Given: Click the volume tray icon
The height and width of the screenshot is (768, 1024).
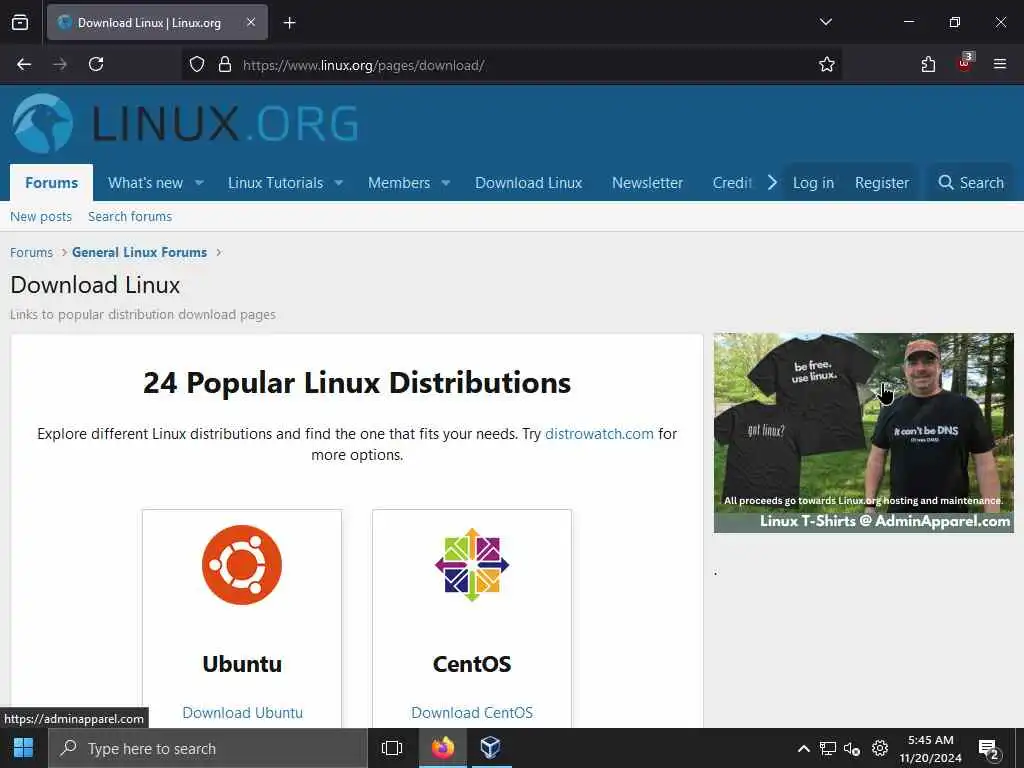Looking at the screenshot, I should point(852,748).
